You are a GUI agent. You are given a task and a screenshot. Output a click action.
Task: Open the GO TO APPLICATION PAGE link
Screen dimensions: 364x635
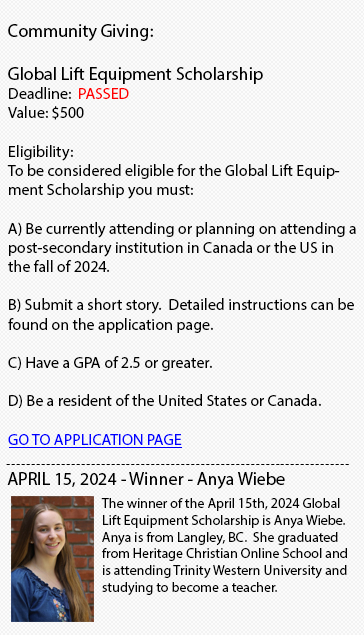[95, 440]
